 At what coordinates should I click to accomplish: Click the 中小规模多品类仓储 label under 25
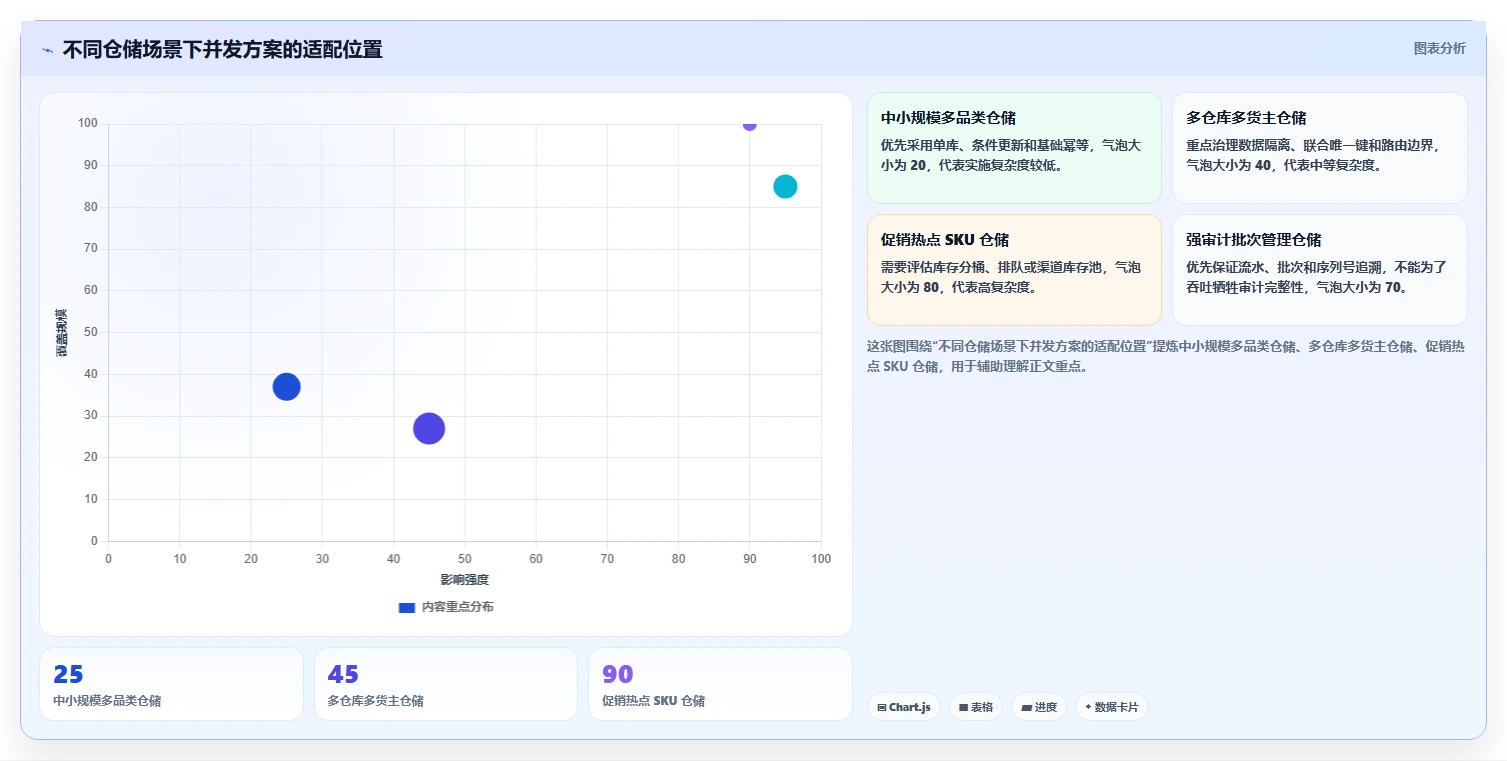[x=107, y=701]
